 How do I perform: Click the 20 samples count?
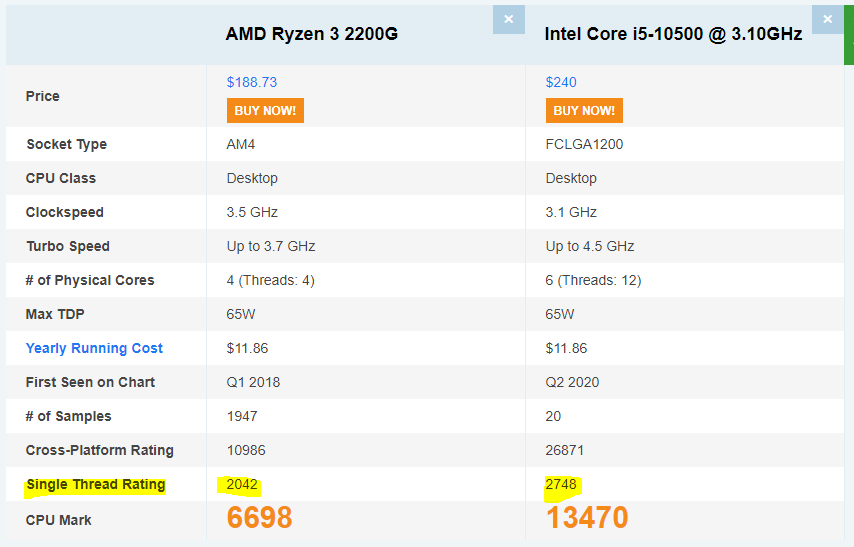553,416
